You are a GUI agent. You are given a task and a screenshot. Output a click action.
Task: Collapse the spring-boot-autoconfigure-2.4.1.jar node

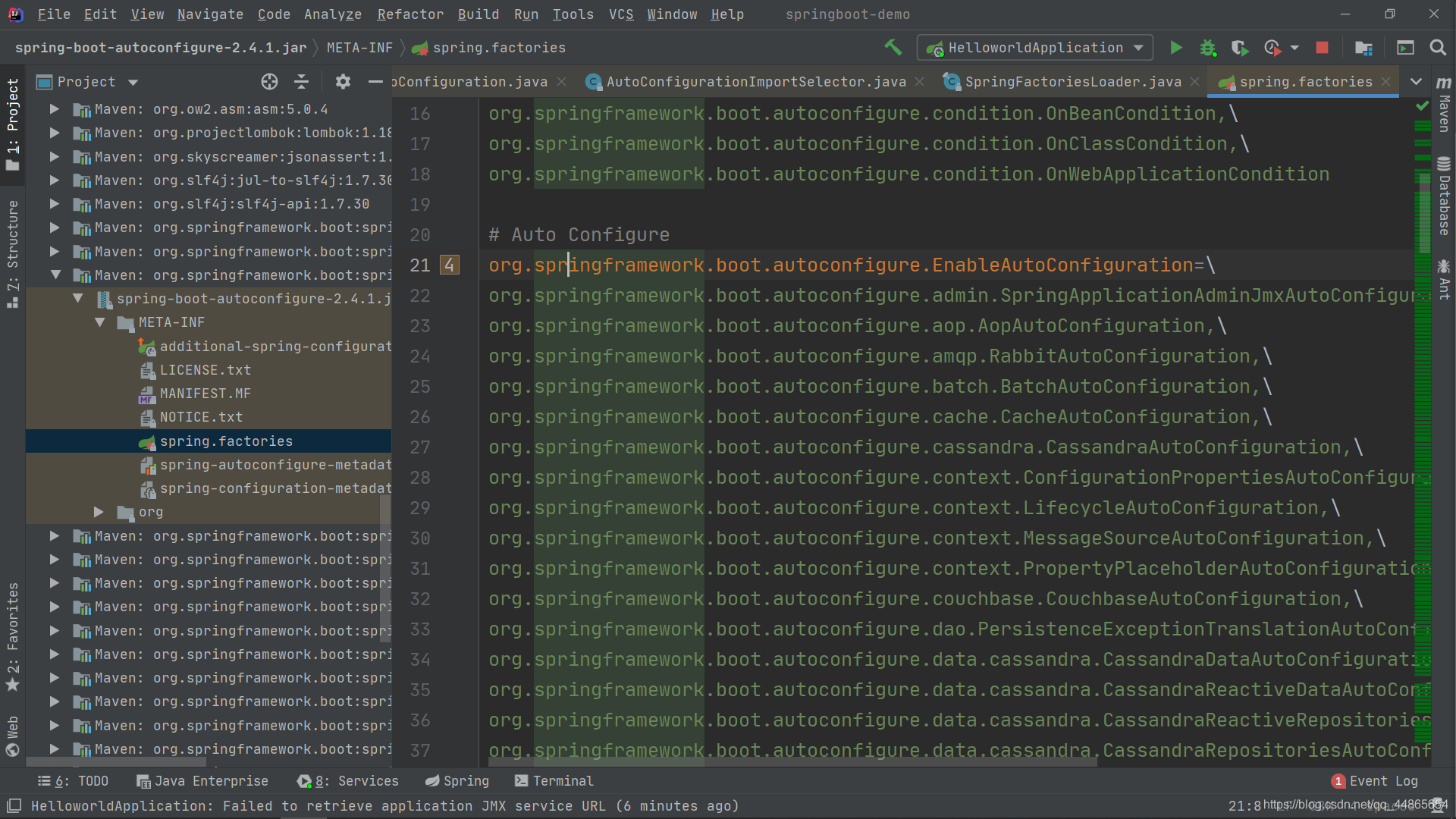[77, 299]
